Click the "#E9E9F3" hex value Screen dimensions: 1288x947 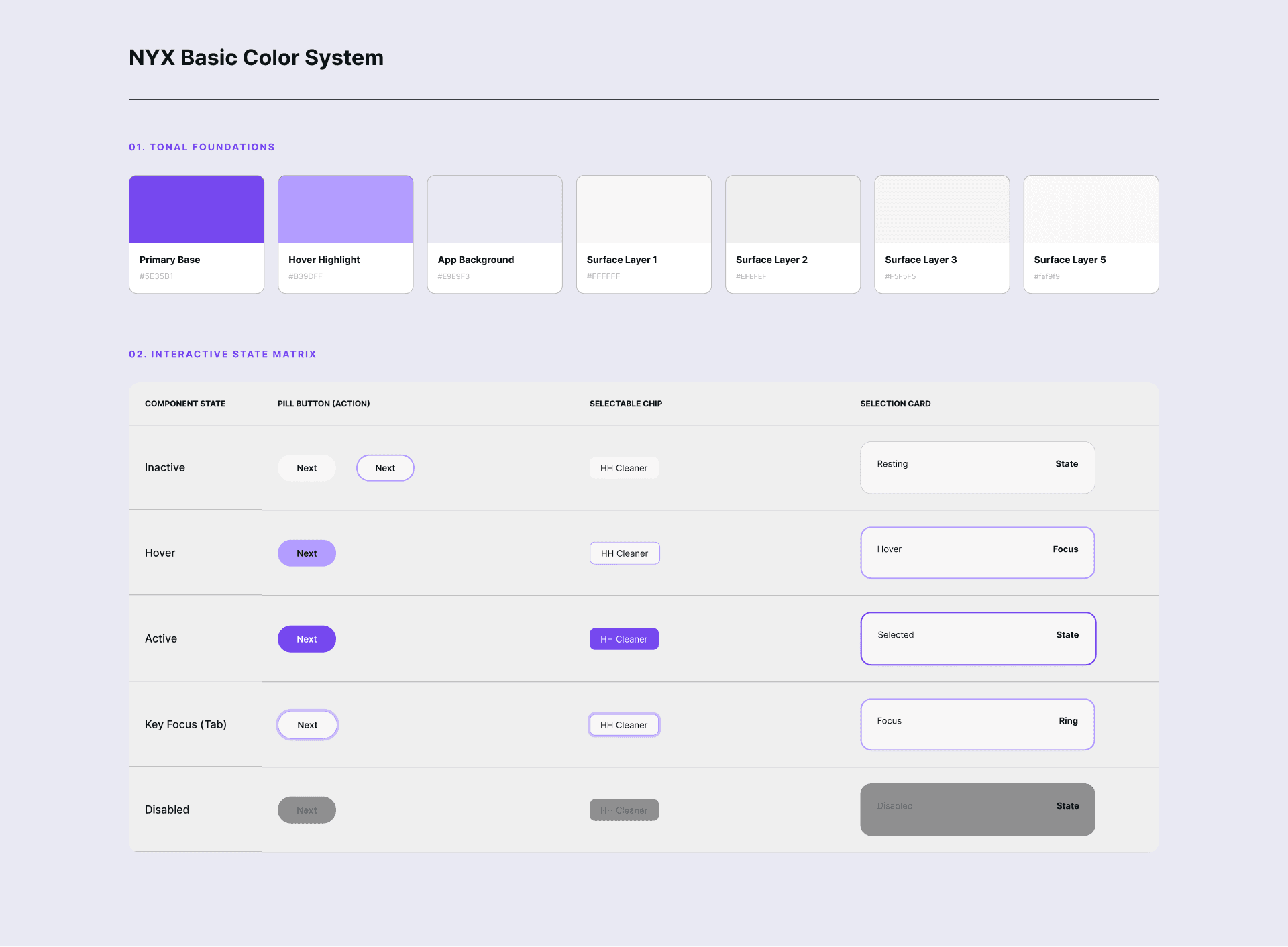point(453,276)
